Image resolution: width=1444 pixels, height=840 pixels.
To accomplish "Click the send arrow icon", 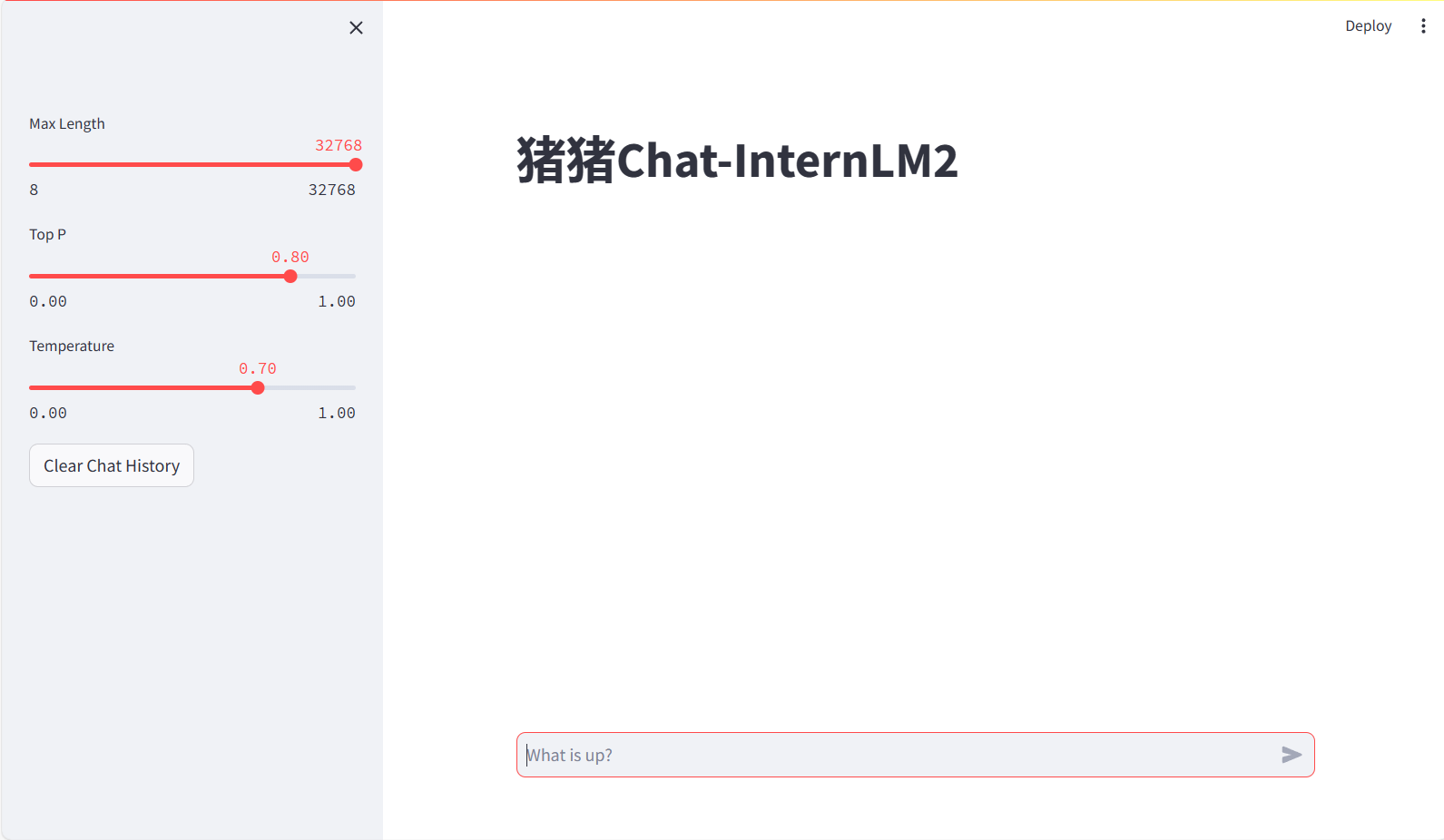I will pos(1291,755).
